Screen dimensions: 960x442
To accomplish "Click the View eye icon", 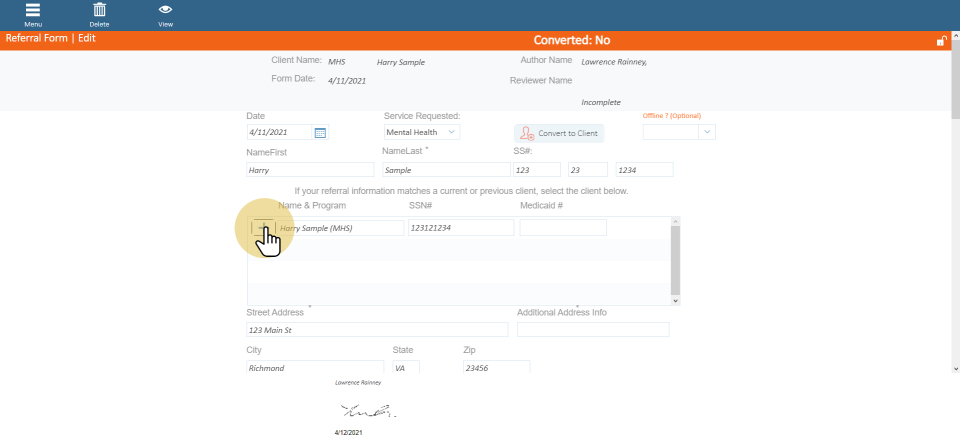I will point(165,10).
